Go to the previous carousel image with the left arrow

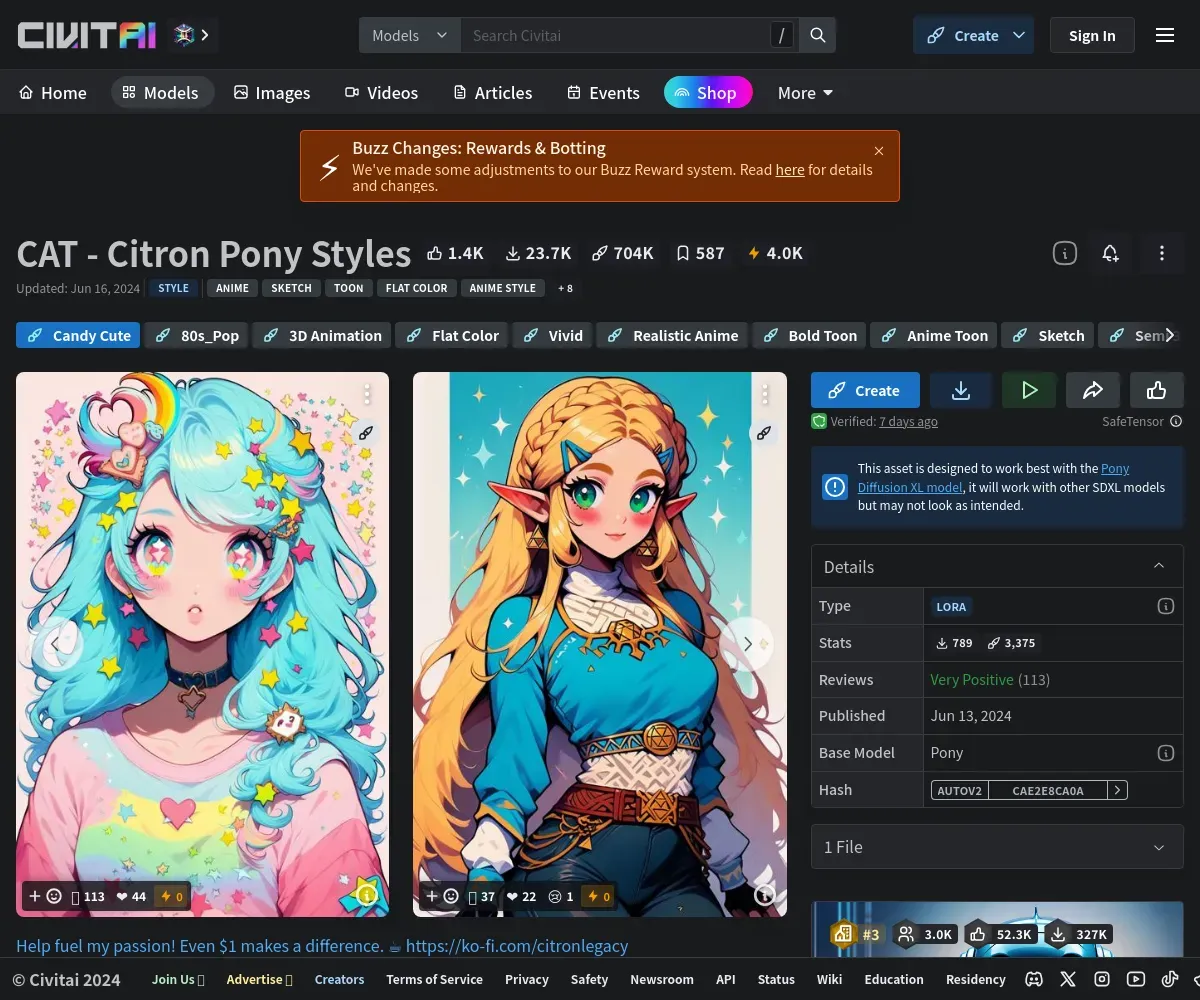tap(57, 644)
